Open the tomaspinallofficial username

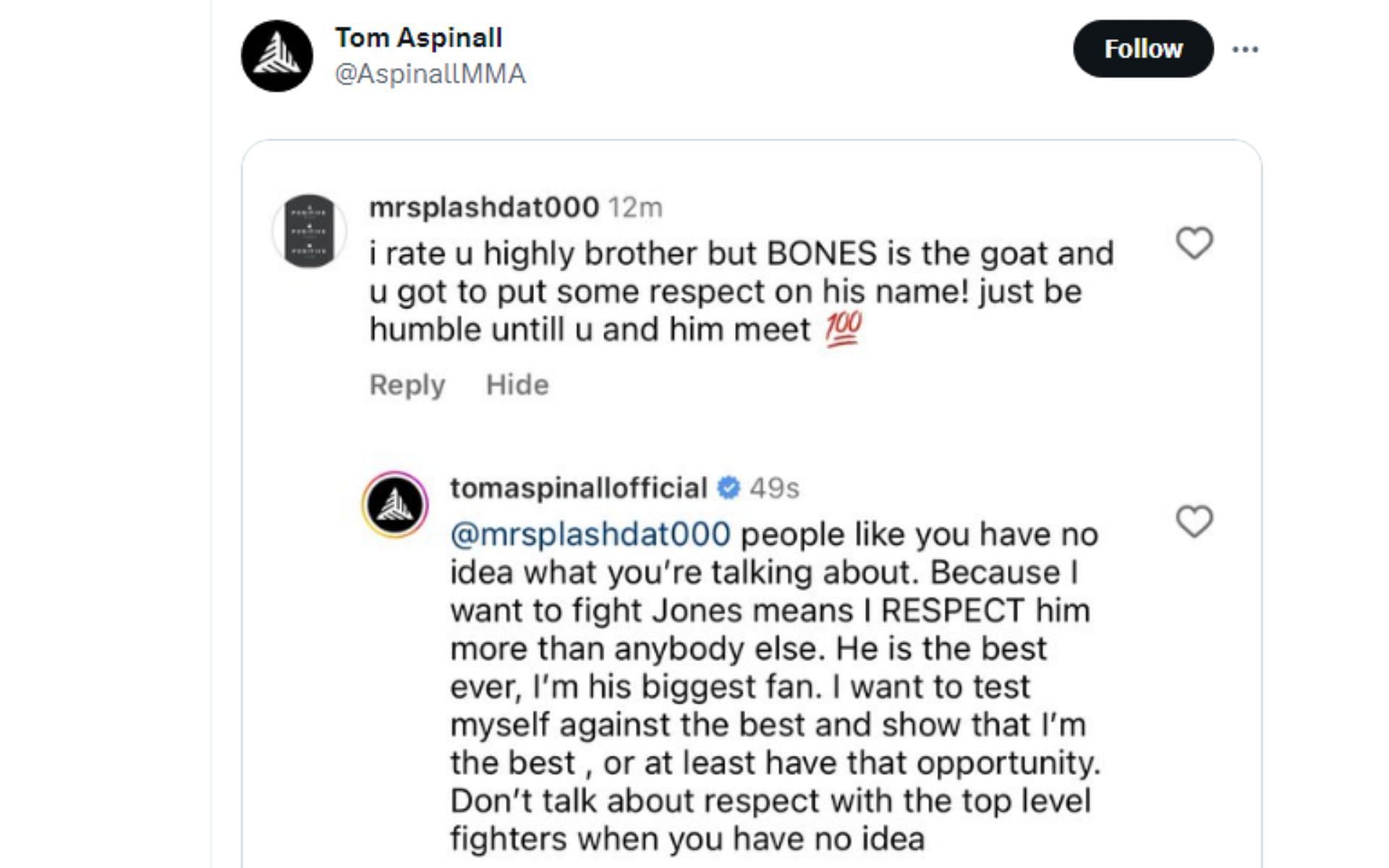click(578, 488)
